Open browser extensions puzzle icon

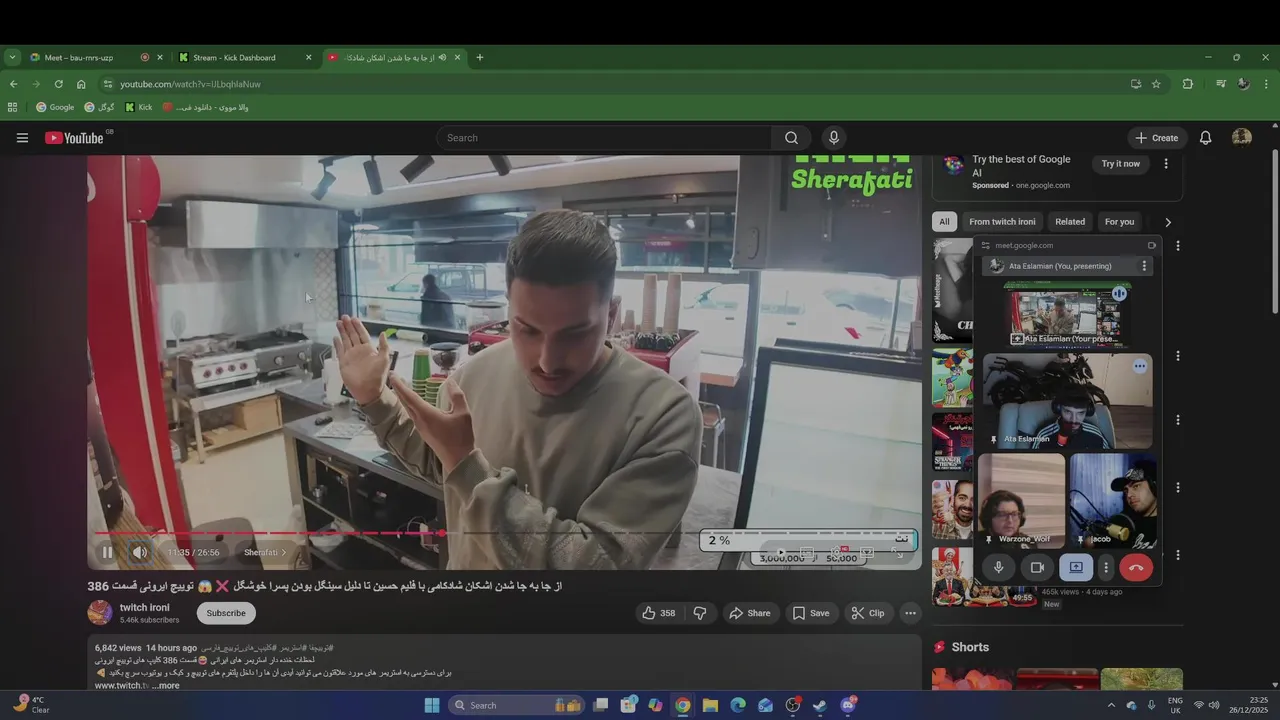coord(1188,84)
